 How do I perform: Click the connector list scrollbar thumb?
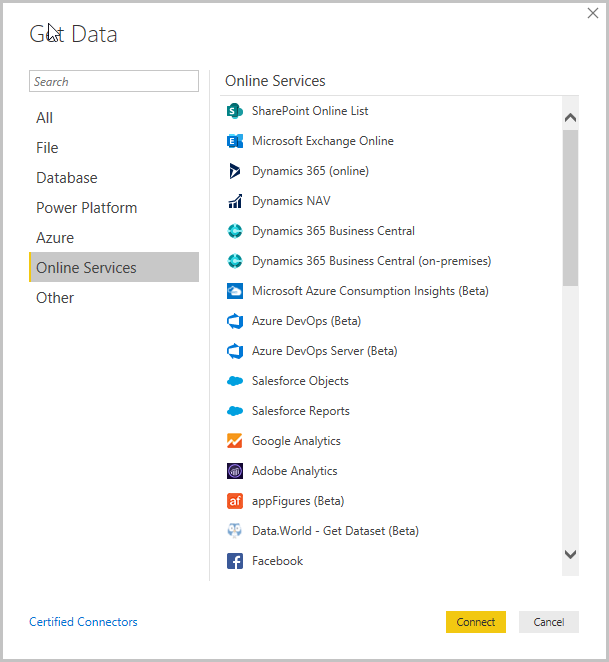click(570, 207)
